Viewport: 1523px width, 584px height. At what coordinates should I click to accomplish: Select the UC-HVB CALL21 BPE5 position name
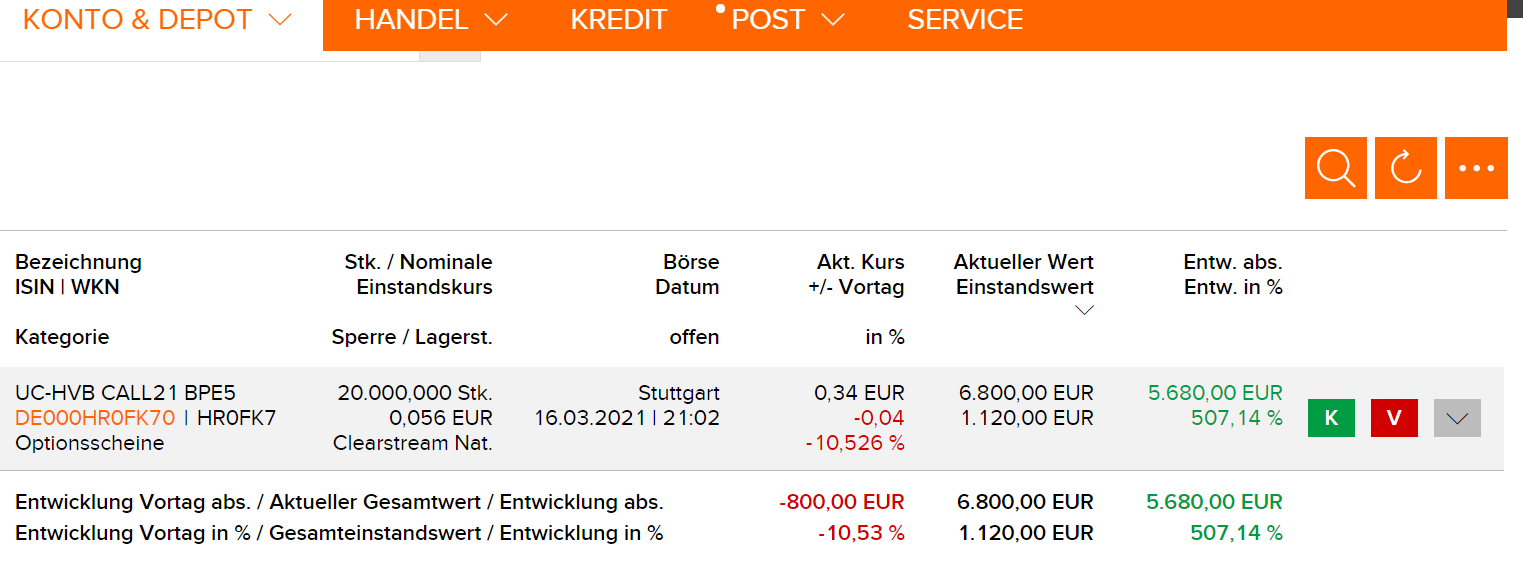pos(125,393)
